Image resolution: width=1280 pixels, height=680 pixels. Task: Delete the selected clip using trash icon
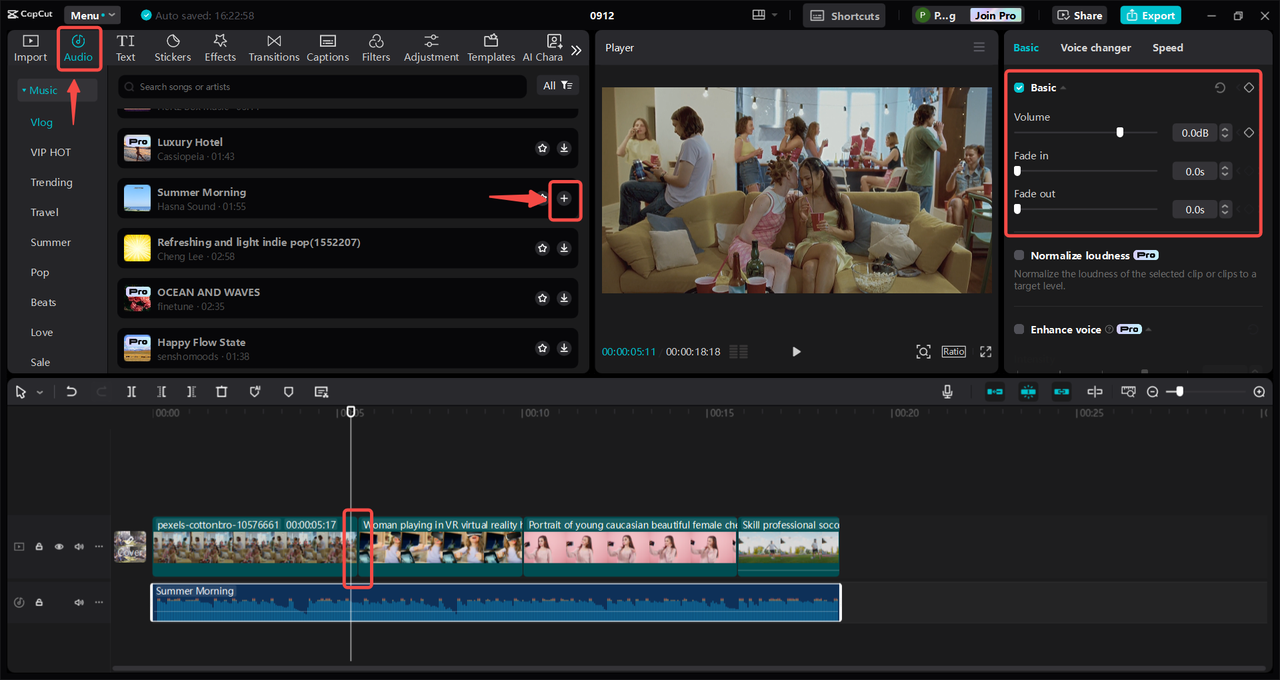click(x=222, y=392)
